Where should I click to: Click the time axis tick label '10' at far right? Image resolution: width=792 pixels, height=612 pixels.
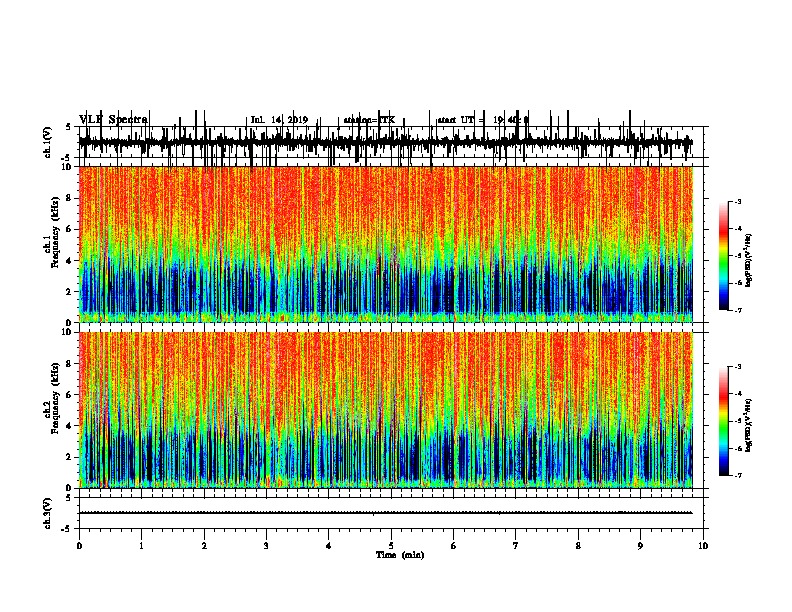703,546
